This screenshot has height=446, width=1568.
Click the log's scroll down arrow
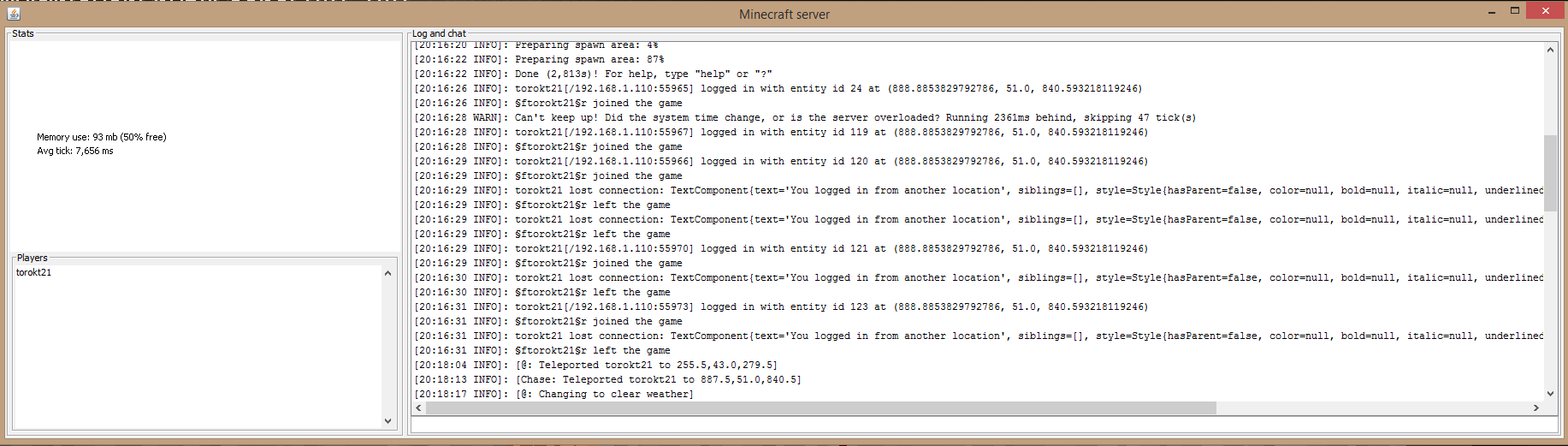1550,394
